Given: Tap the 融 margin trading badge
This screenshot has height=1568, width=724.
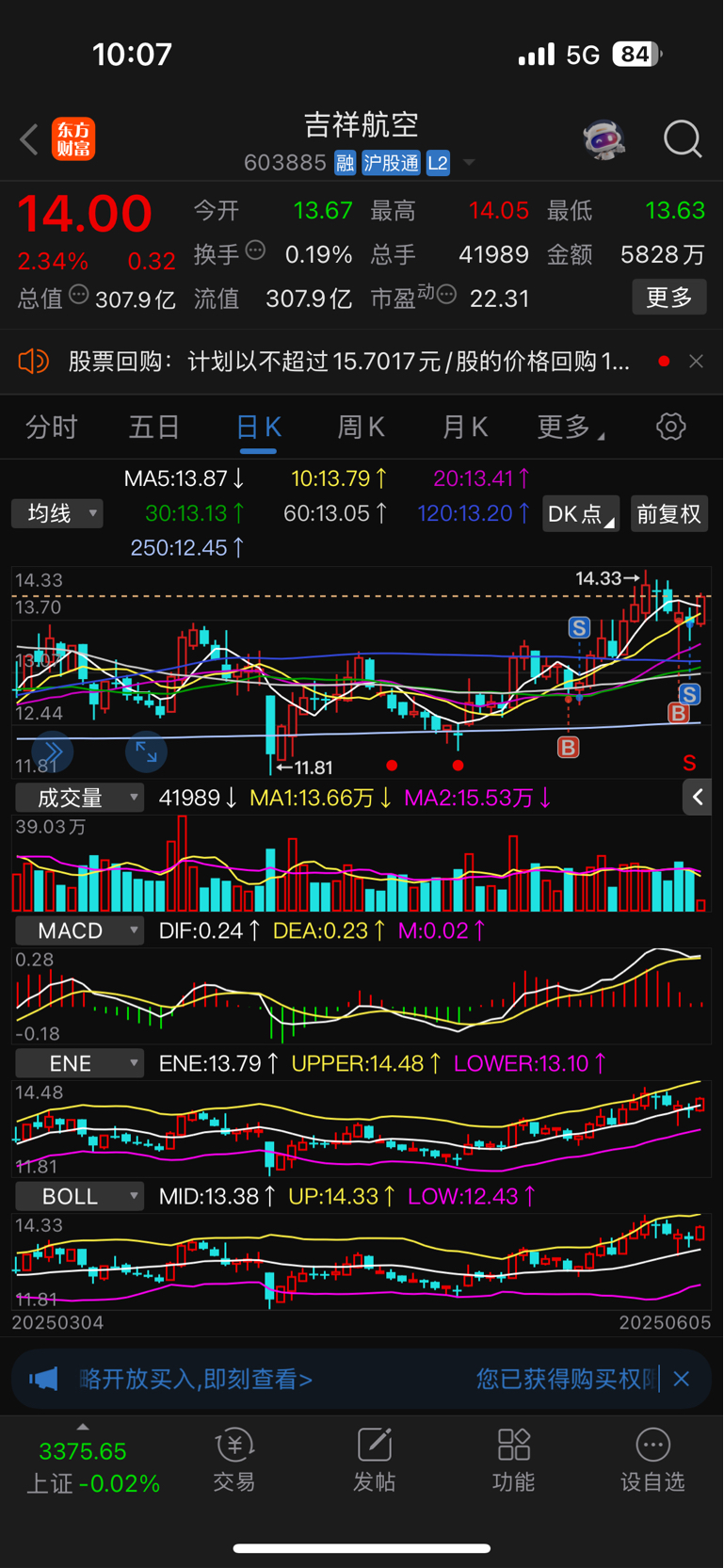Looking at the screenshot, I should (x=345, y=163).
